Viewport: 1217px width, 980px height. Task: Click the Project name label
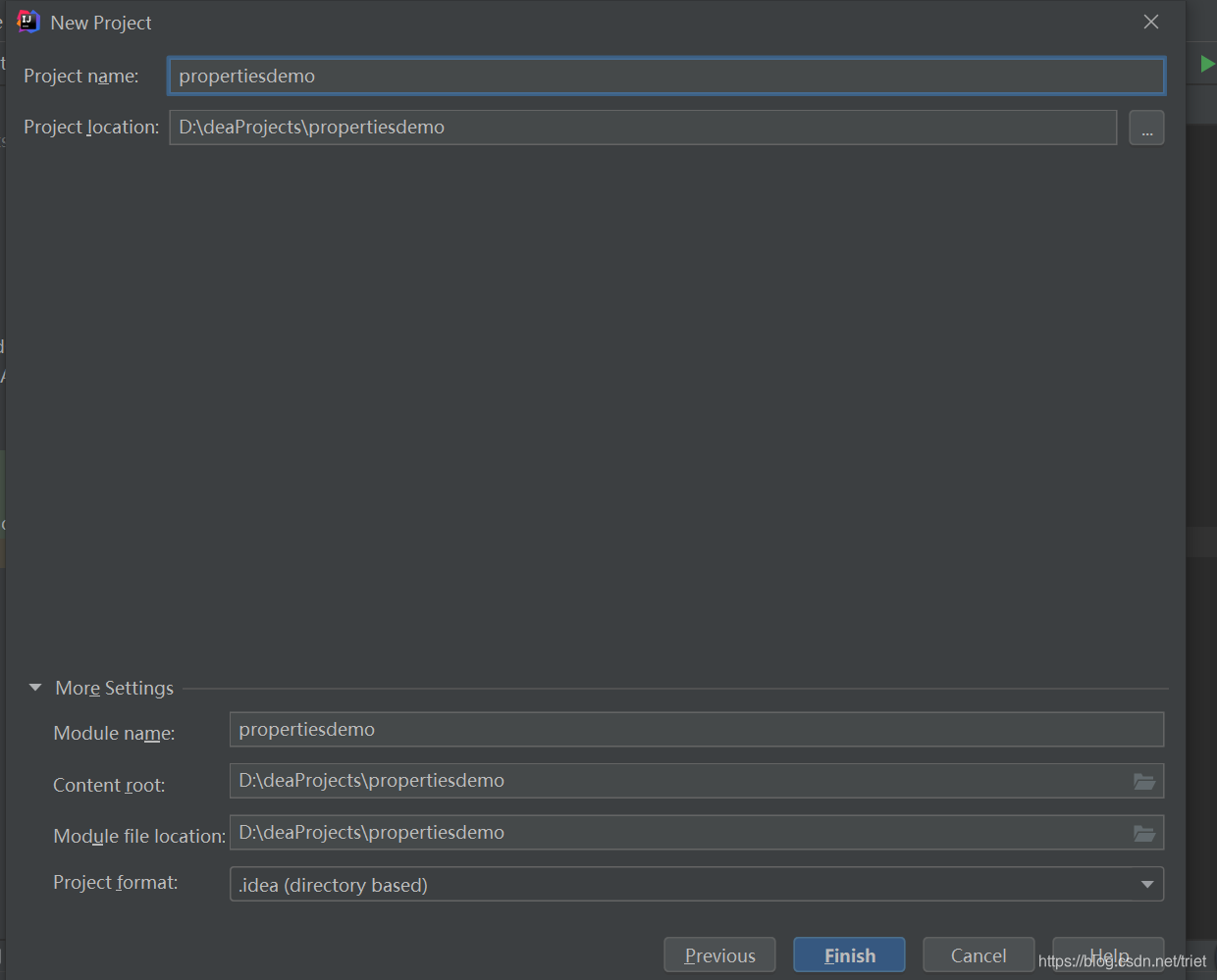click(x=81, y=77)
